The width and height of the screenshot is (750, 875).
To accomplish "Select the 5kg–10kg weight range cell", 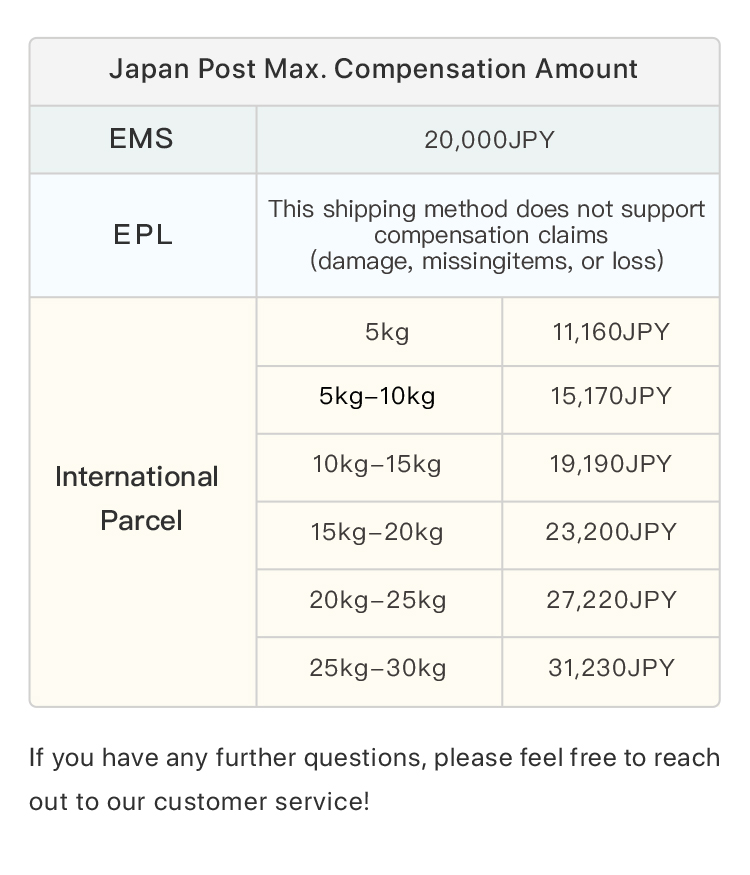I will tap(377, 397).
